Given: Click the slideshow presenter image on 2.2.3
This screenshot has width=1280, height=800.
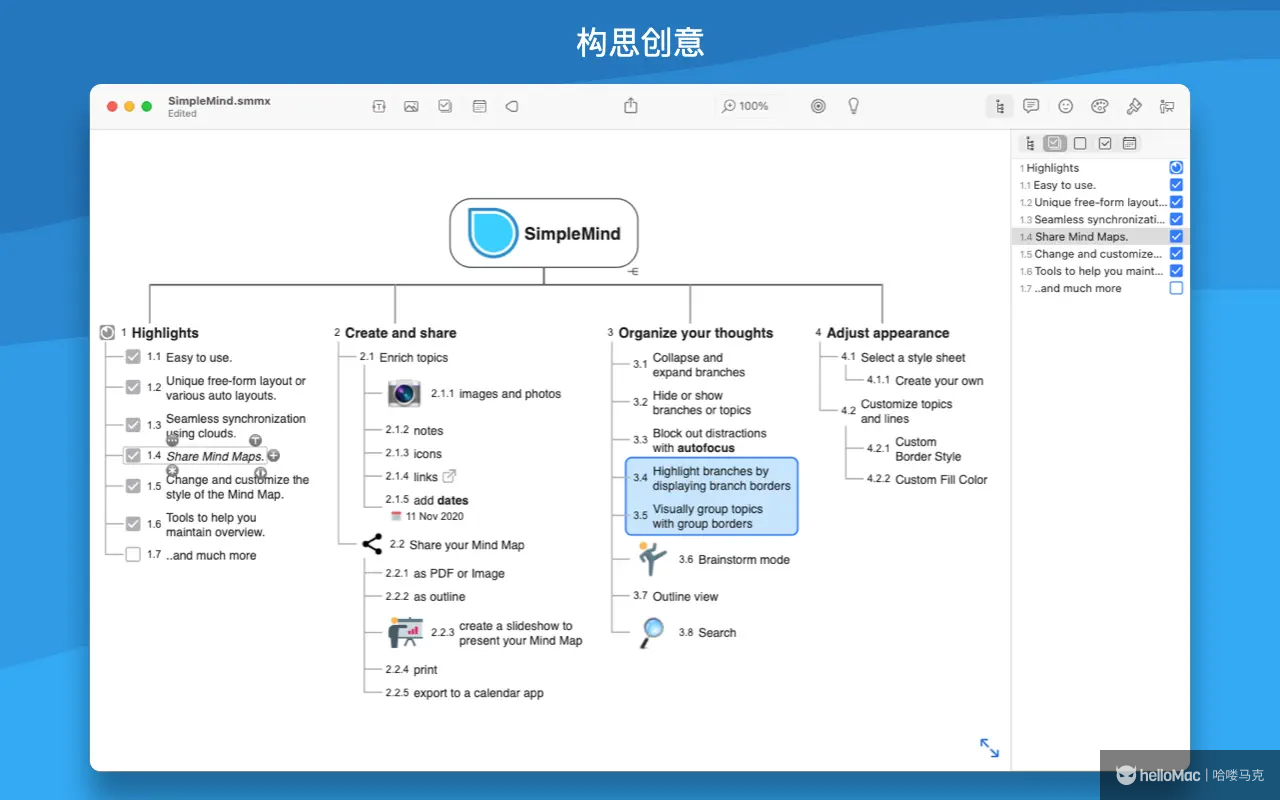Looking at the screenshot, I should 405,632.
